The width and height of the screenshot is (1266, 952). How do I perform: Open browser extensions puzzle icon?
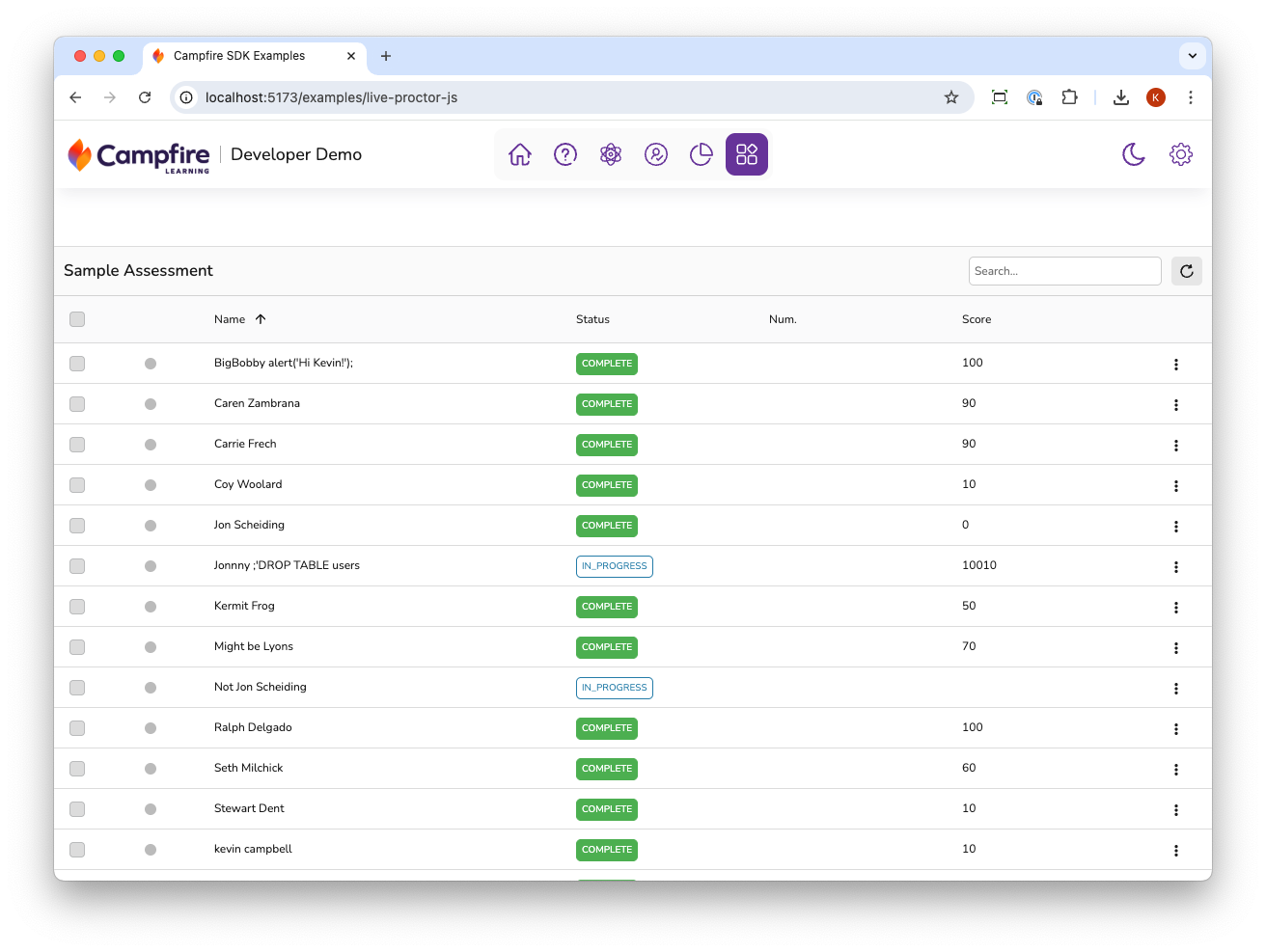click(x=1069, y=97)
